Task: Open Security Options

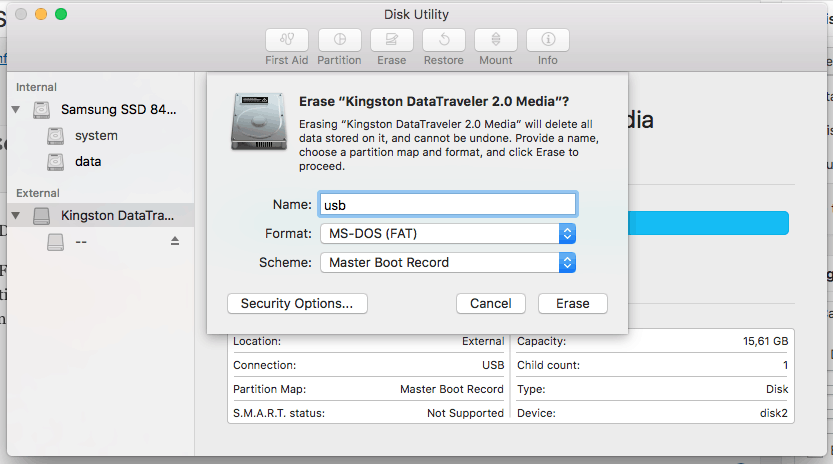Action: [297, 303]
